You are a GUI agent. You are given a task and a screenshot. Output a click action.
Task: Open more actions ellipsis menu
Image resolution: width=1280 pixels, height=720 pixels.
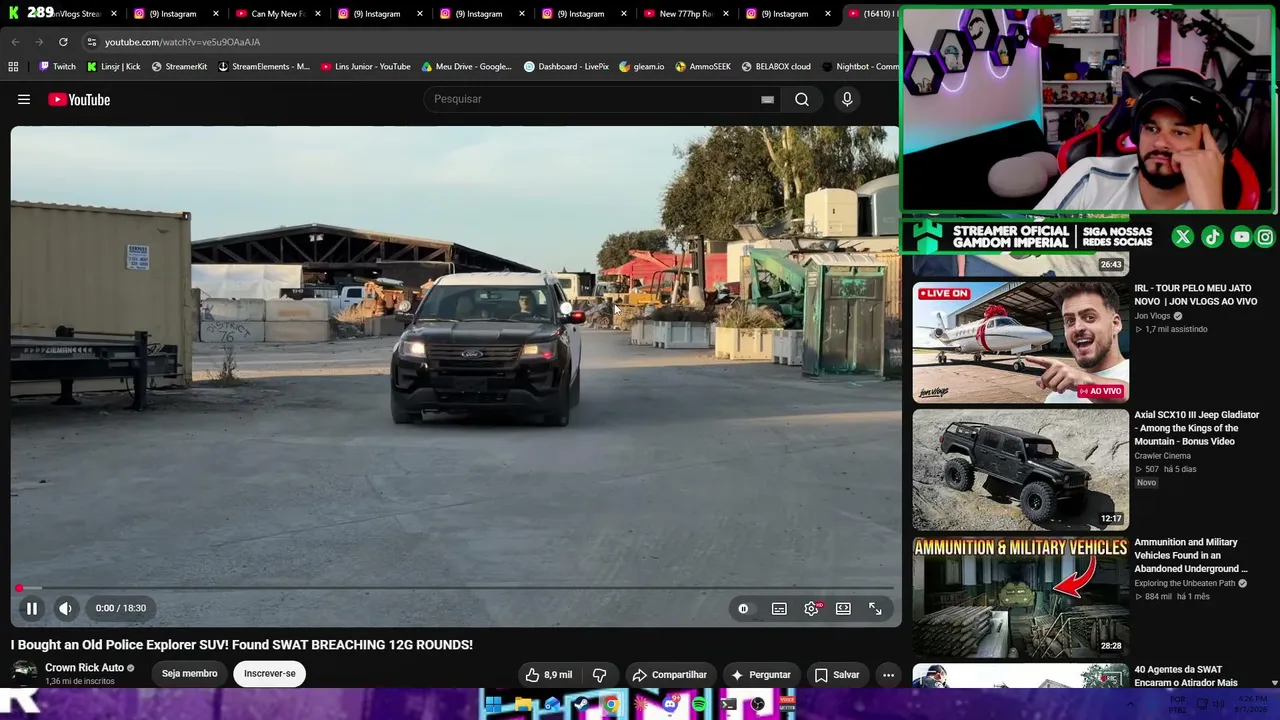(x=888, y=675)
